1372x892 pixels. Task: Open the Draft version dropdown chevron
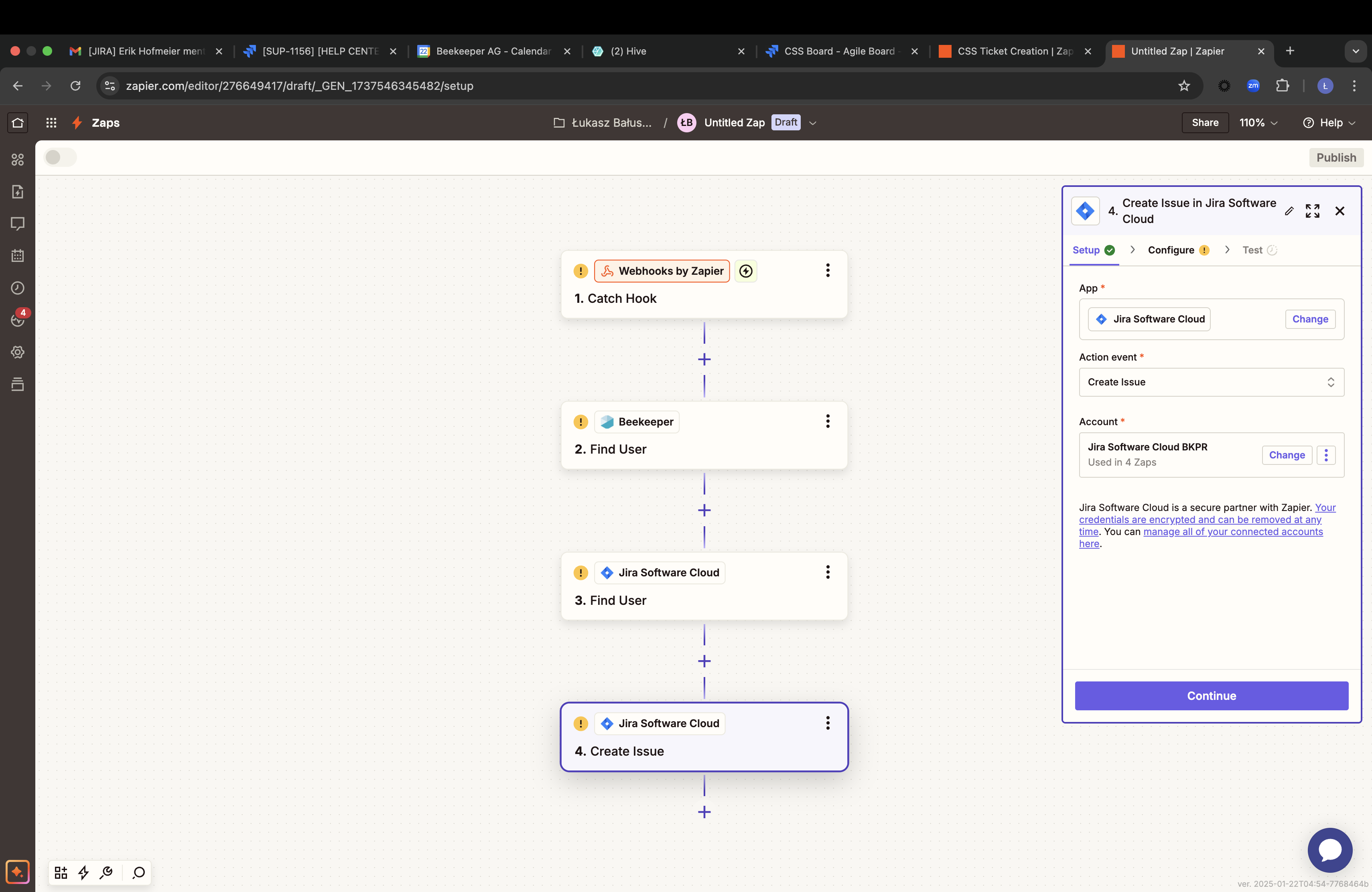tap(813, 123)
